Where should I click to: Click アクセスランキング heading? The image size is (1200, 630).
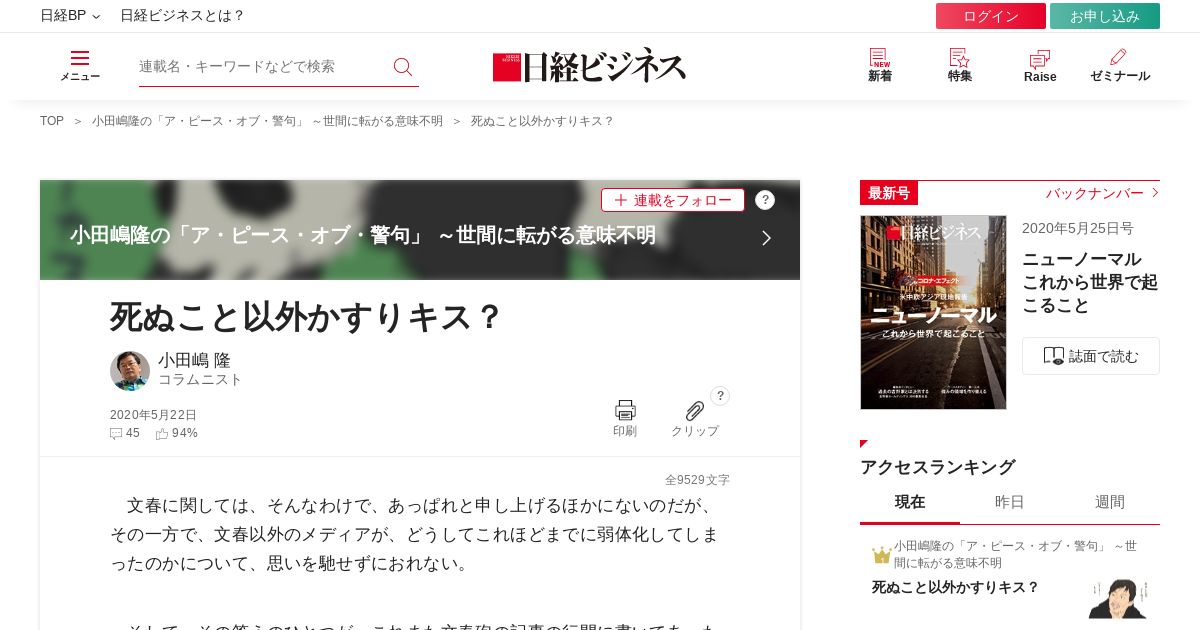[x=937, y=467]
